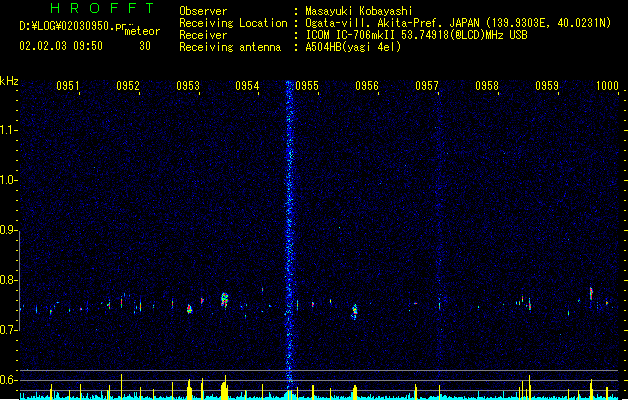Click the strong meteor echo after 0953
The height and width of the screenshot is (400, 629).
pyautogui.click(x=224, y=300)
